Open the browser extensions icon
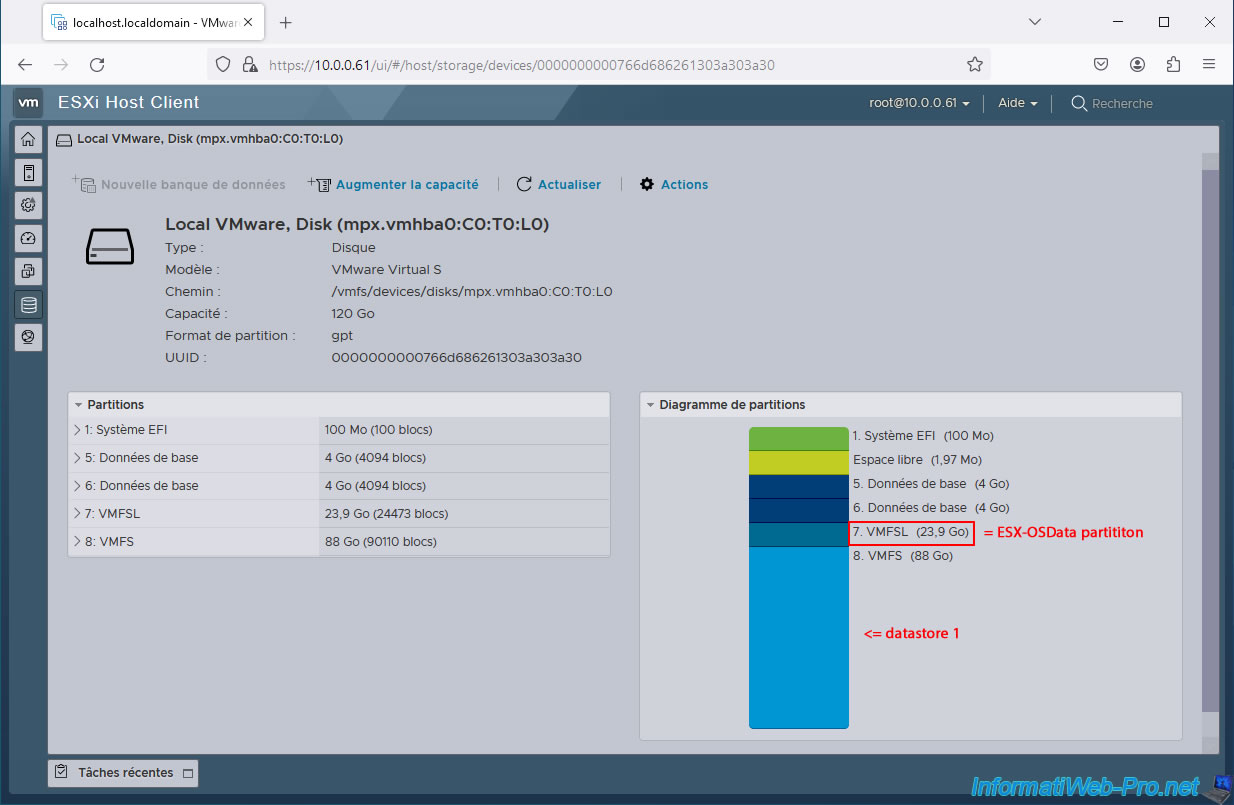 pos(1173,65)
